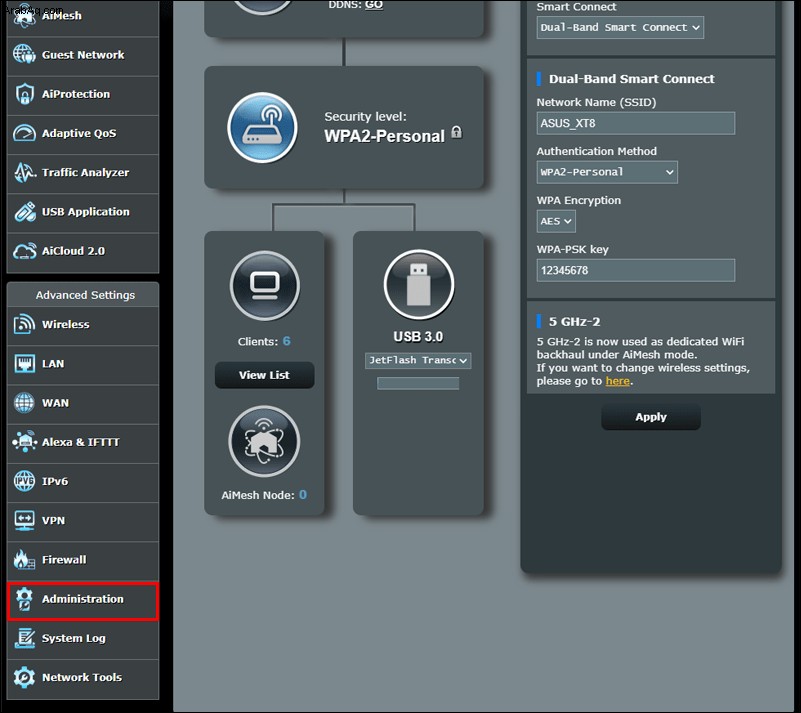Click the USB 3.0 drive icon

419,284
